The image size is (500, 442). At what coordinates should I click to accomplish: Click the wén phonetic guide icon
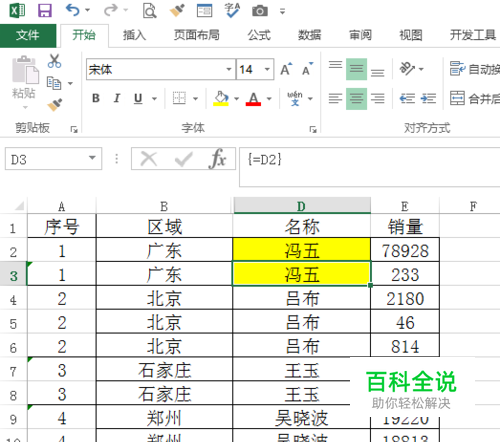coord(295,98)
